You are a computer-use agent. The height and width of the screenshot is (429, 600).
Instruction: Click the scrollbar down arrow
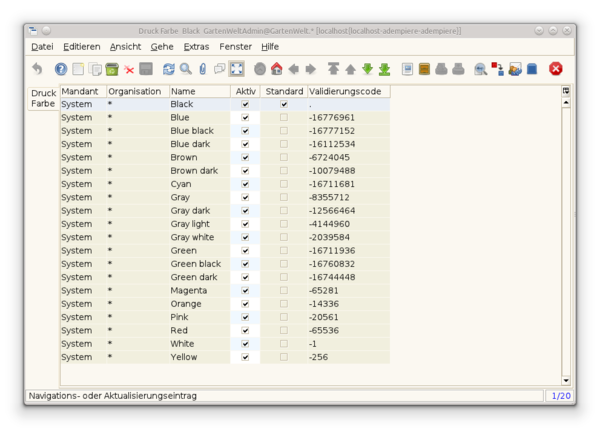click(566, 380)
